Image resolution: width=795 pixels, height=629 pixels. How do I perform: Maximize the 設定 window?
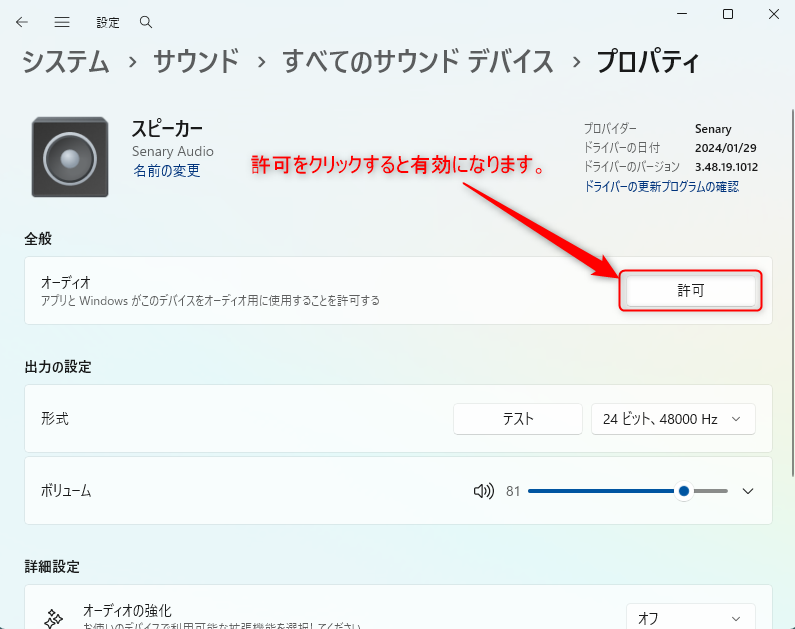(x=728, y=14)
